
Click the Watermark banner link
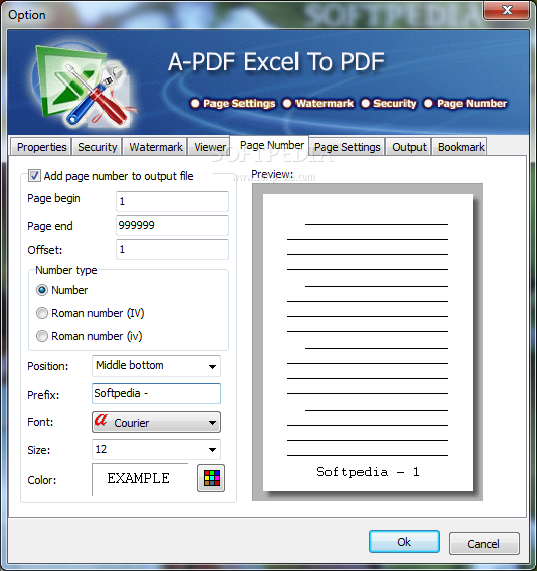coord(325,103)
